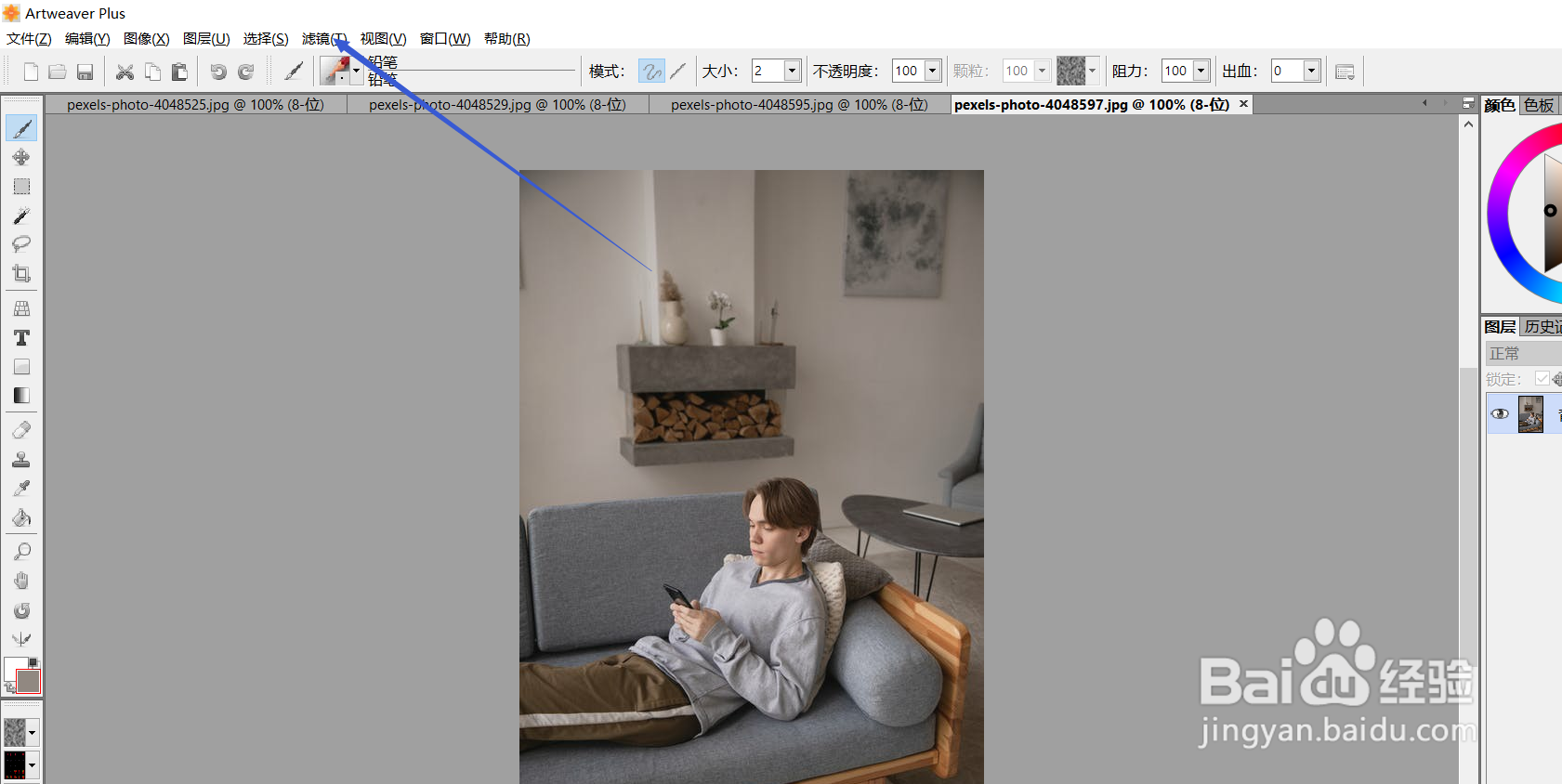
Task: Toggle straight line stroke mode
Action: click(678, 72)
